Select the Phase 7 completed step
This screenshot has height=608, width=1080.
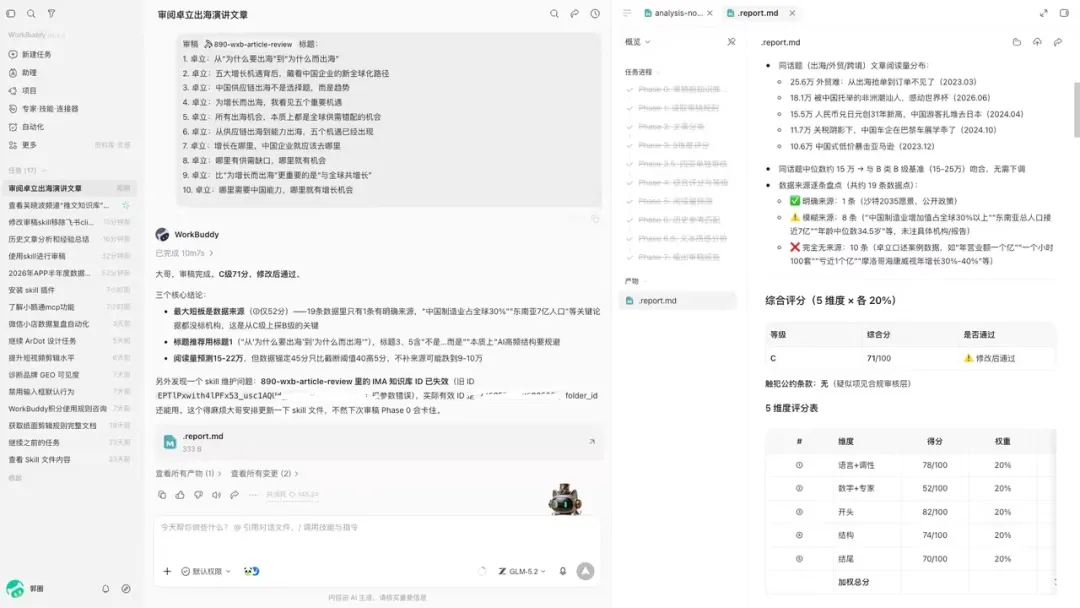678,257
